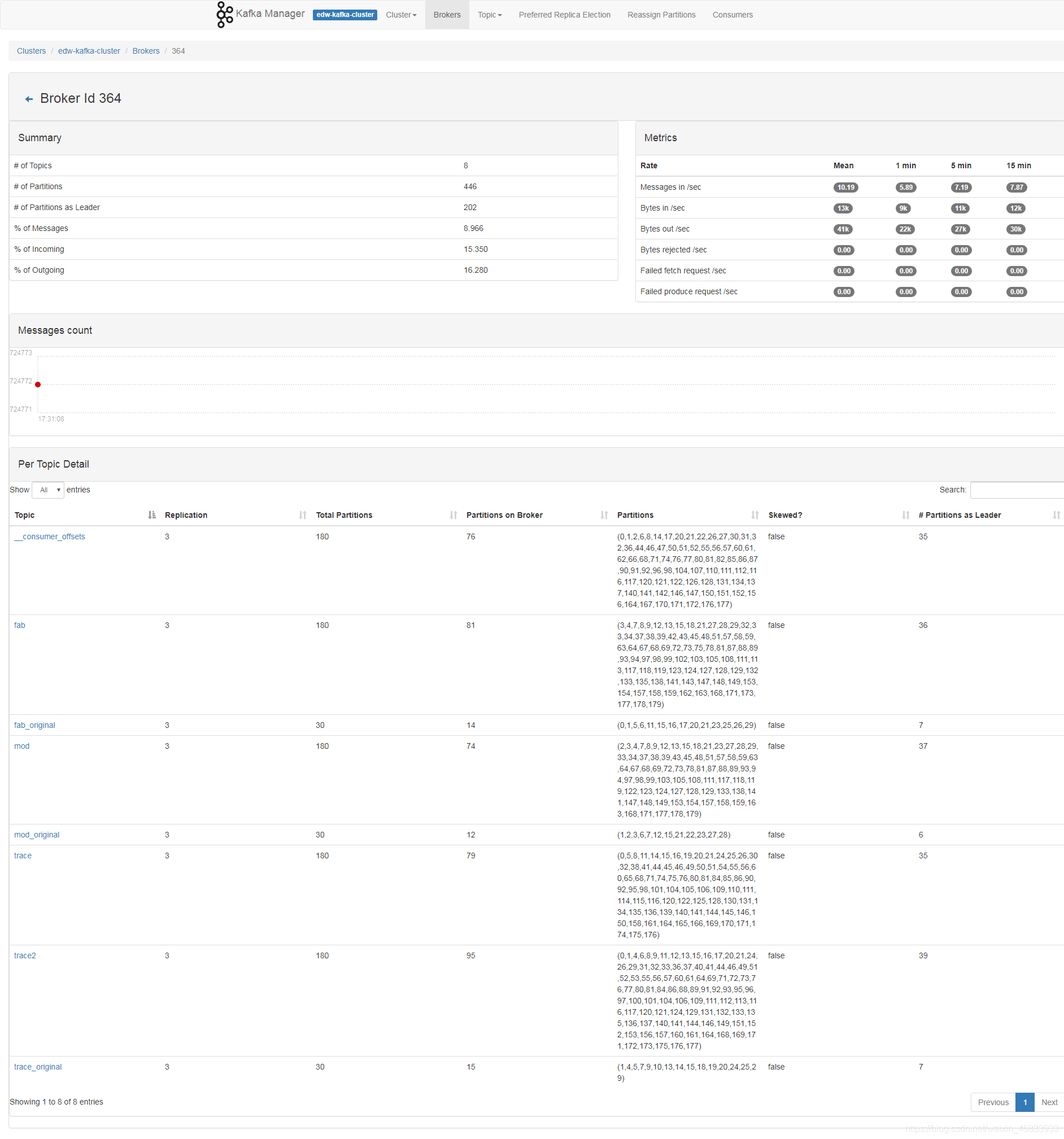Click the # of Partitions value 446
The height and width of the screenshot is (1139, 1064).
(470, 187)
